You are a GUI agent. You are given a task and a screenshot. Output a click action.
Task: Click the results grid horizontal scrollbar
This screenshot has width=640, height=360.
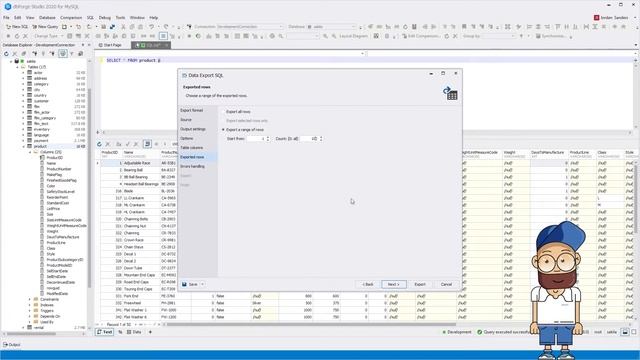pos(310,324)
